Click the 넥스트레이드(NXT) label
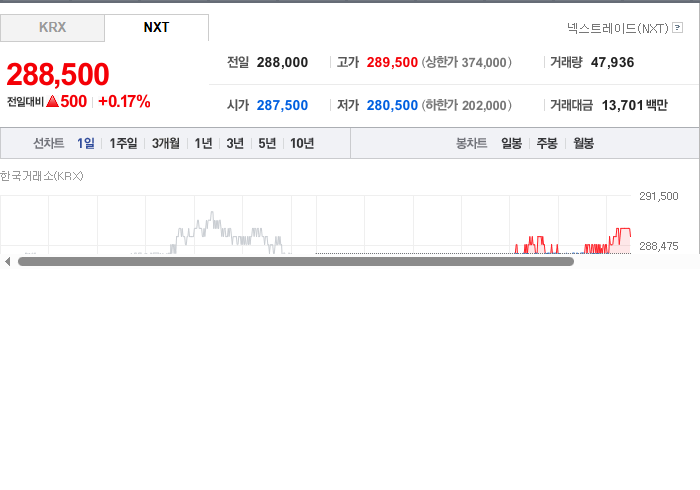 [x=618, y=28]
